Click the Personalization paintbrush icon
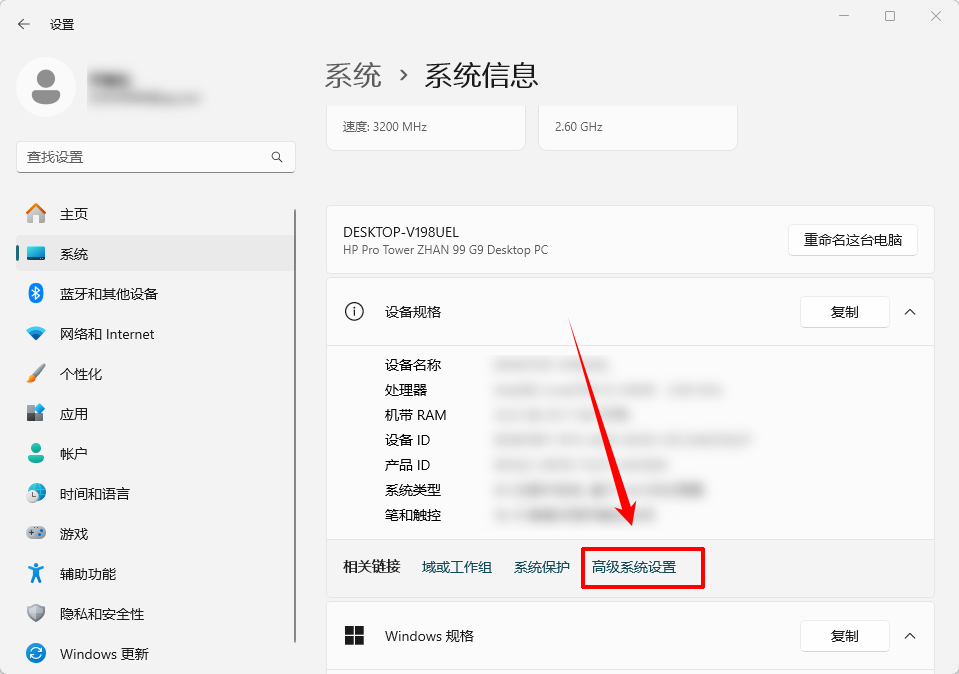Viewport: 959px width, 674px height. click(x=36, y=373)
